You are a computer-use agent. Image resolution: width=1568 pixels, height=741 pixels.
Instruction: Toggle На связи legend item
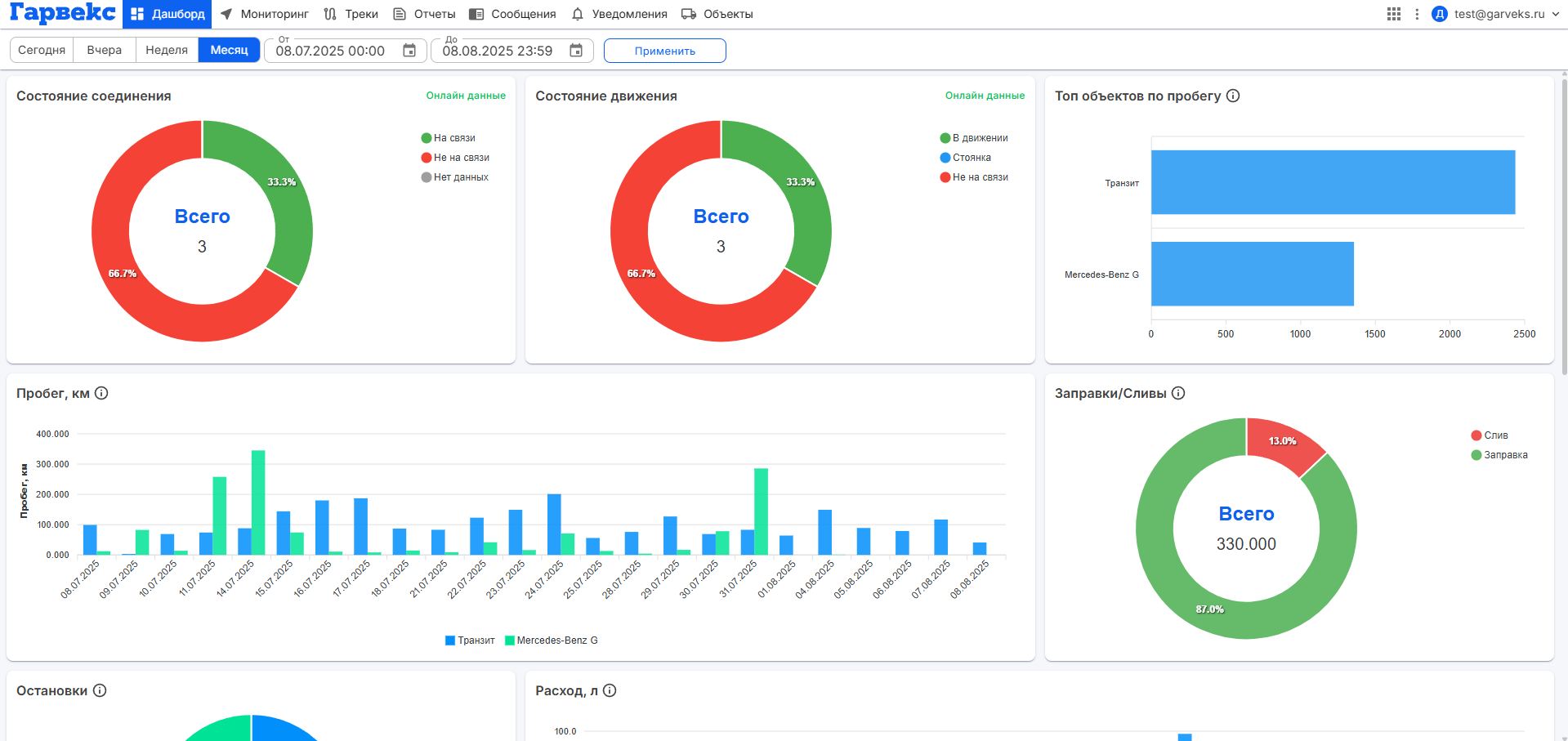pos(448,138)
